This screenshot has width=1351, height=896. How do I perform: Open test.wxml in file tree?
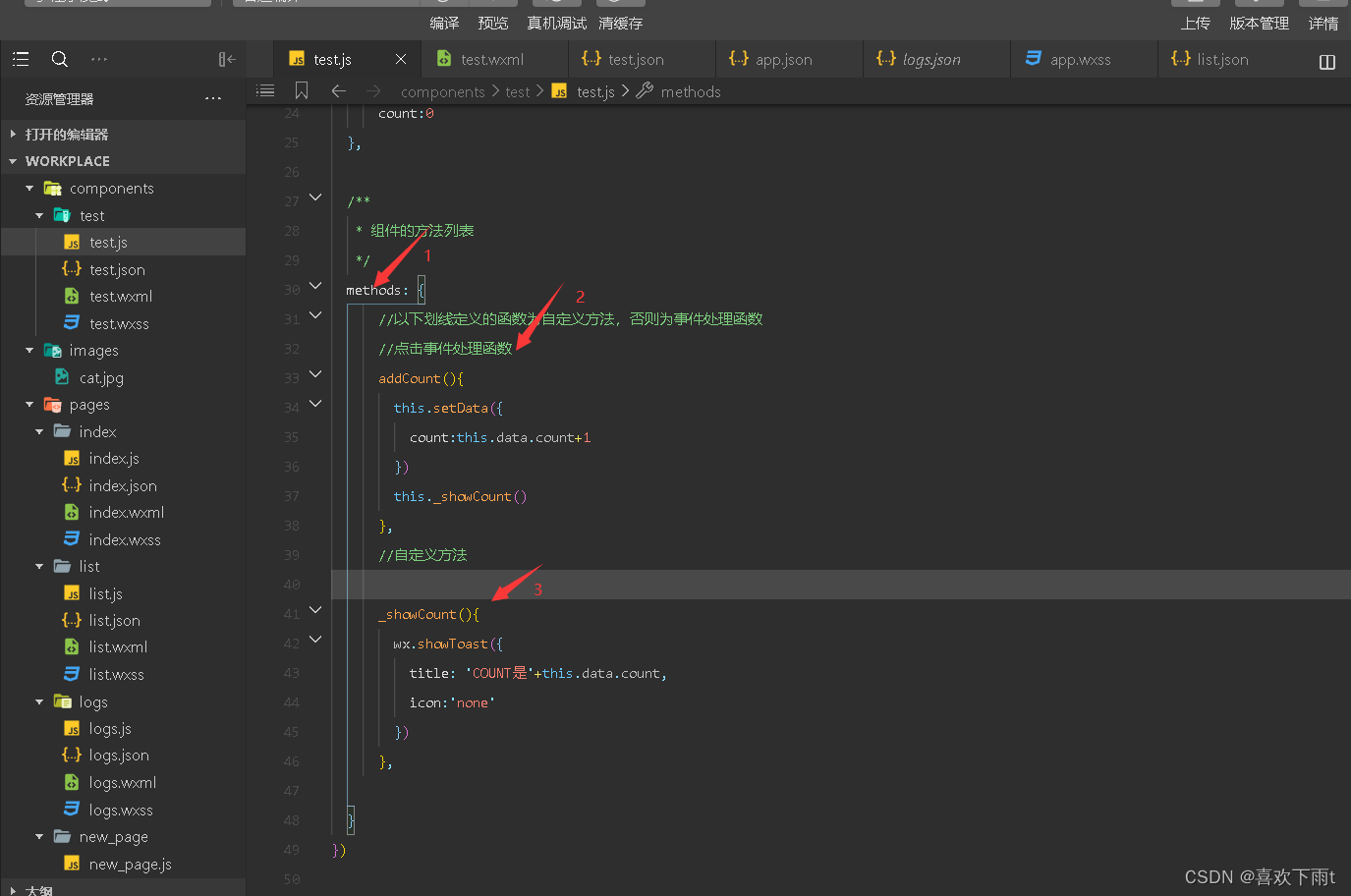[123, 296]
